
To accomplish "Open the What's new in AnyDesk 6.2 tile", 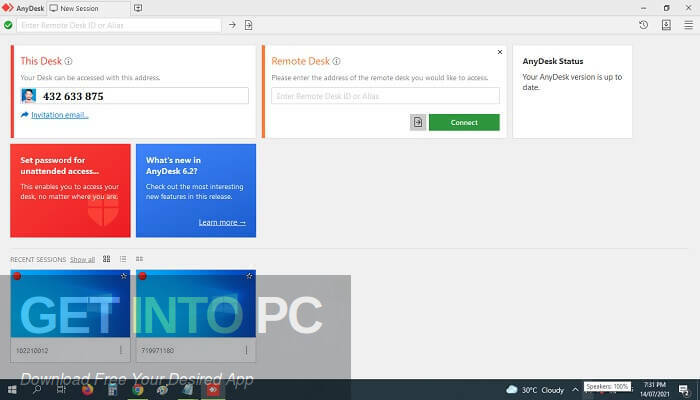I will [196, 190].
